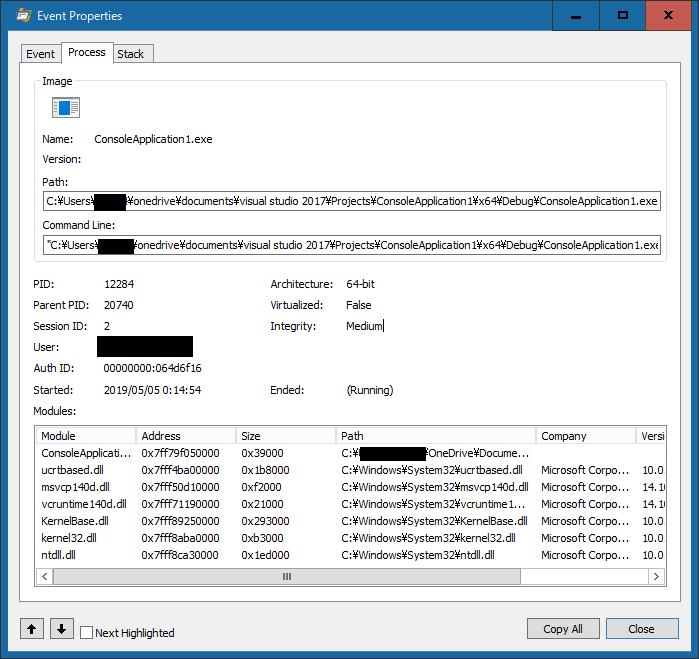The height and width of the screenshot is (659, 699).
Task: Click the next event down arrow button
Action: [x=62, y=629]
